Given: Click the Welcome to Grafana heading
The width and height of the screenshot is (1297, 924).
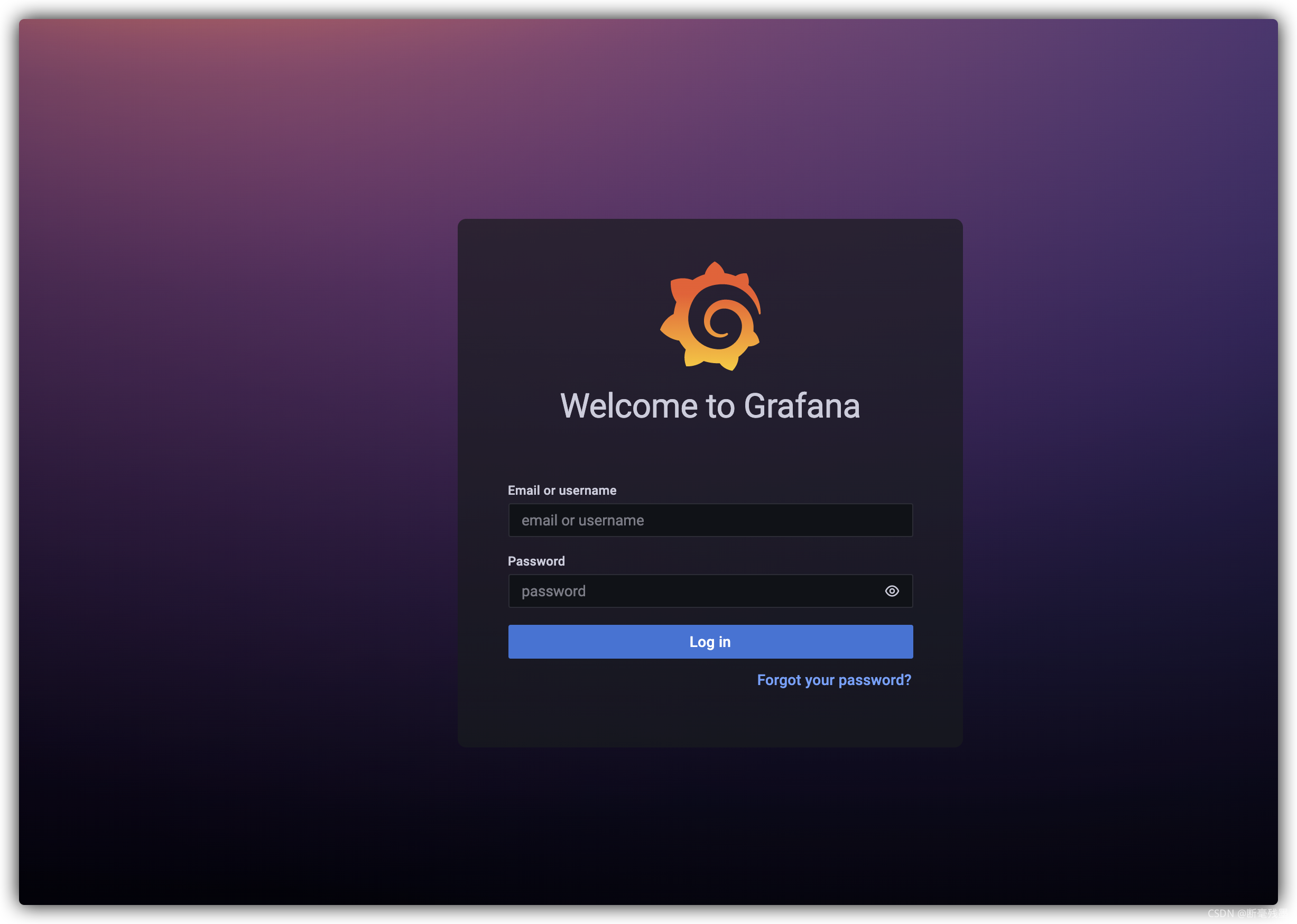Looking at the screenshot, I should click(x=710, y=405).
